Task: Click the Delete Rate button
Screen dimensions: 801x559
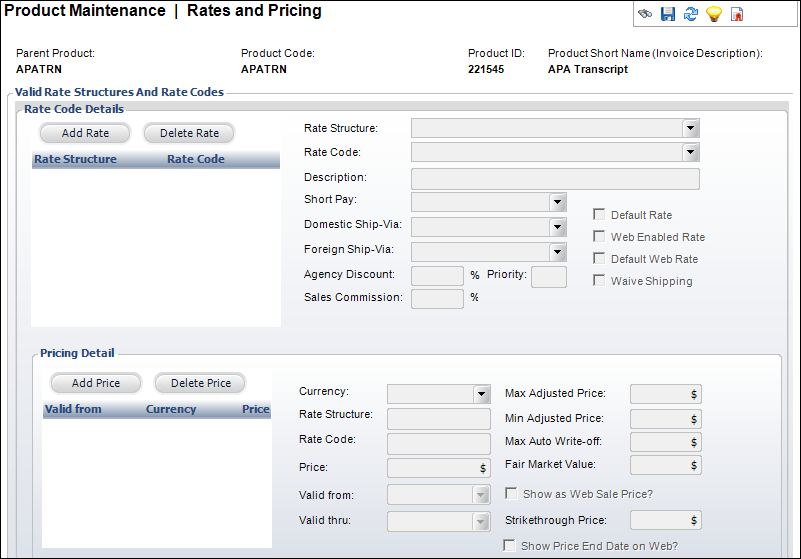Action: 189,133
